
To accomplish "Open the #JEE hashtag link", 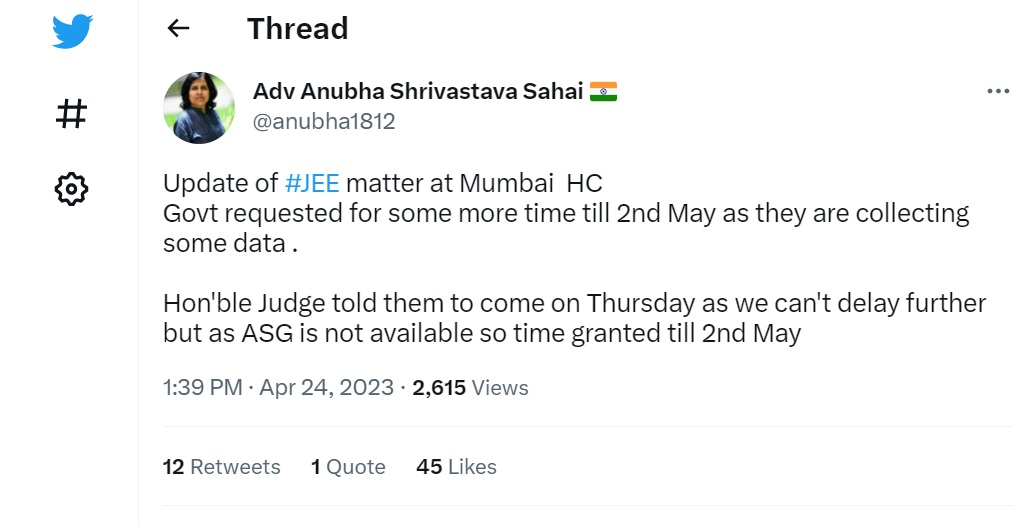I will pyautogui.click(x=313, y=183).
